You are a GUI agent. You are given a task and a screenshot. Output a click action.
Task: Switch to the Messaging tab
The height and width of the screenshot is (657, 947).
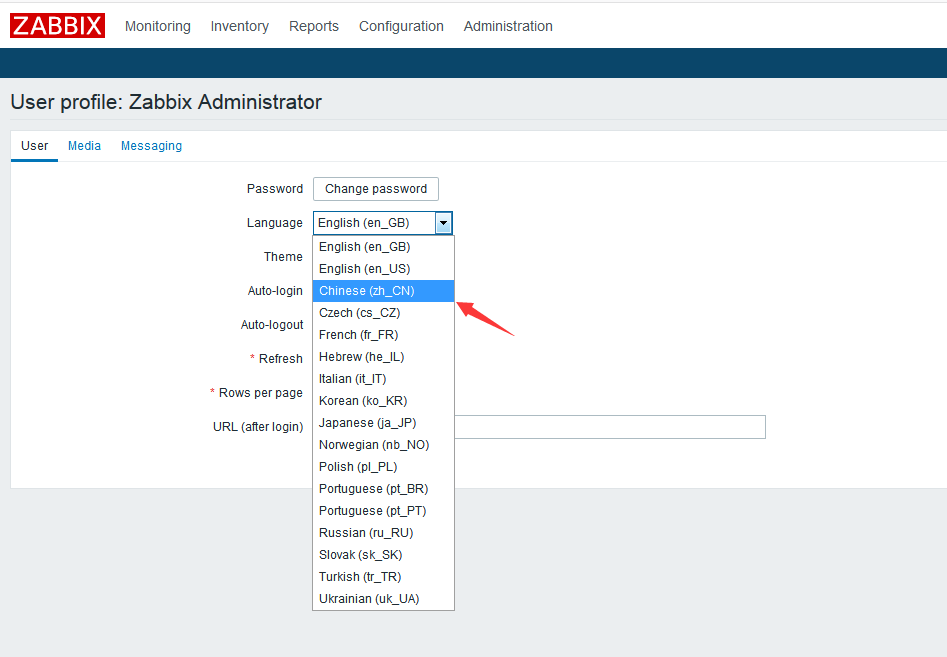tap(151, 146)
